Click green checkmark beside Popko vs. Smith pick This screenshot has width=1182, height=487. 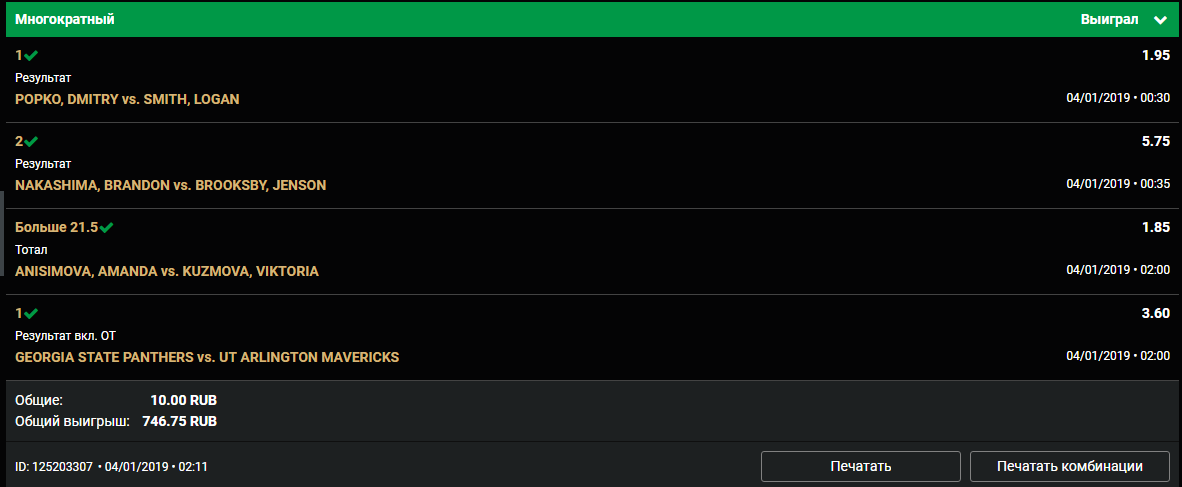[31, 56]
